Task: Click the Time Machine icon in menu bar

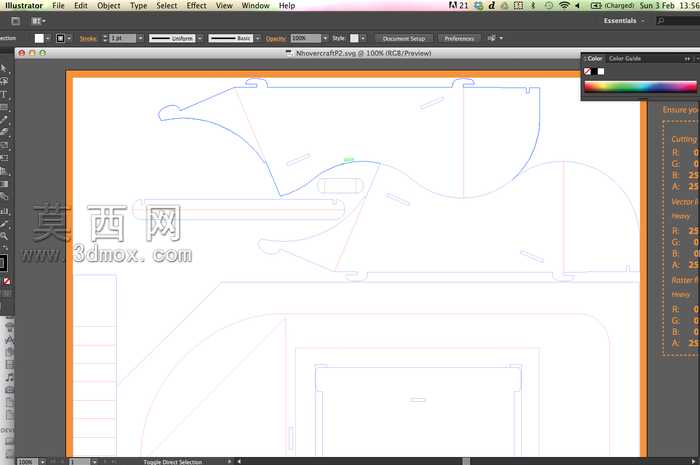Action: coord(549,5)
